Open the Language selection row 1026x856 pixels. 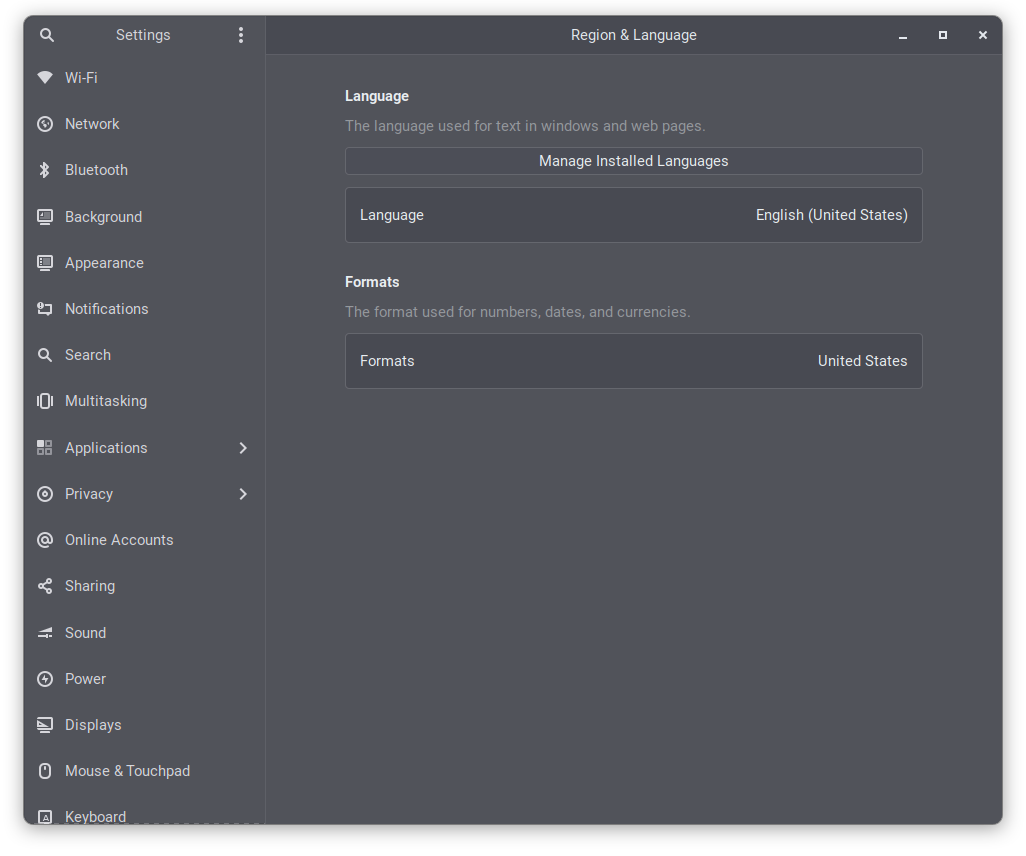click(x=633, y=215)
